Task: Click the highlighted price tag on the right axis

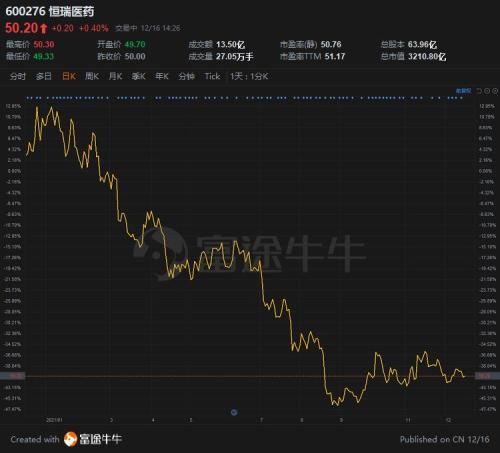Action: (x=487, y=376)
